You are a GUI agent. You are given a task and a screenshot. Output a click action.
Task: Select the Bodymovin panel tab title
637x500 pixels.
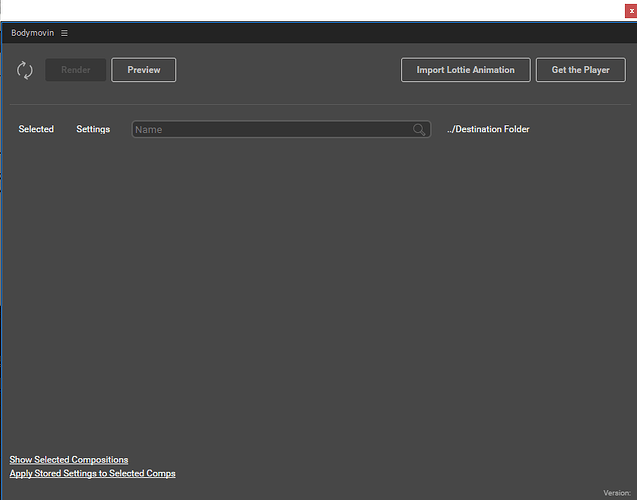tap(32, 33)
